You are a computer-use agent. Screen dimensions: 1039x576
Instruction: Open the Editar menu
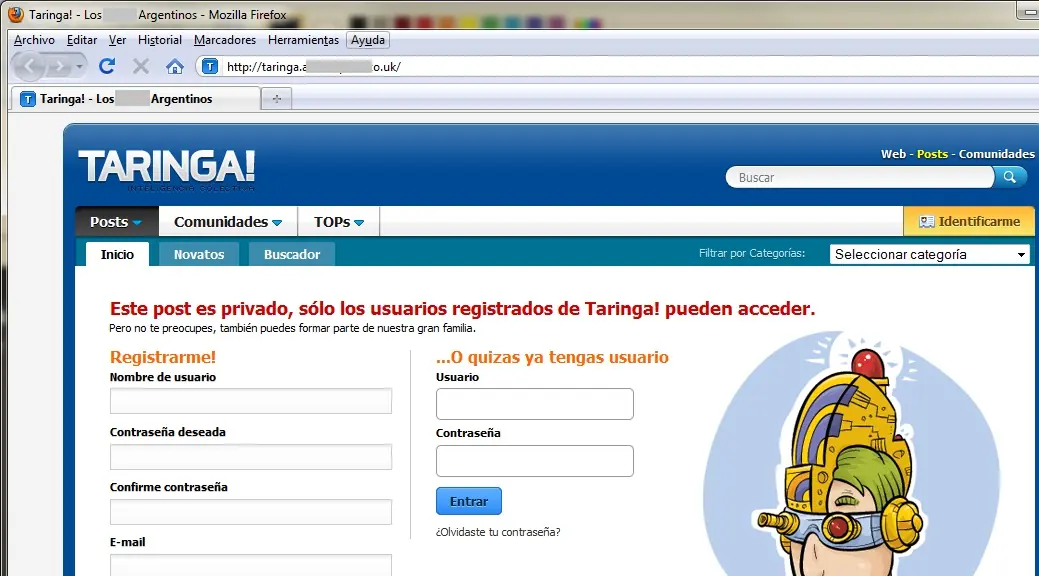tap(82, 40)
